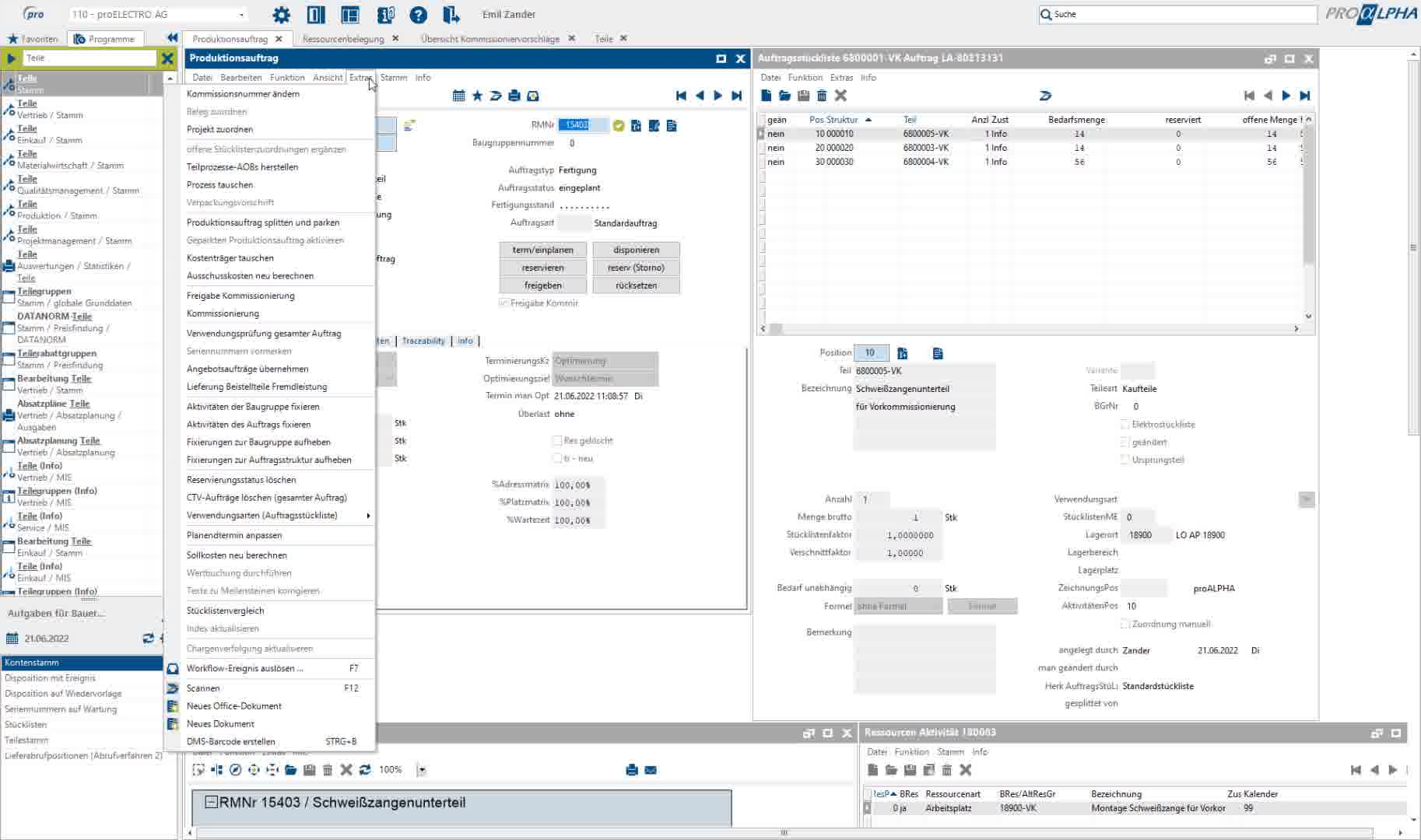1421x840 pixels.
Task: Click the favorite star icon in Produktionsauftrag toolbar
Action: pyautogui.click(x=477, y=96)
